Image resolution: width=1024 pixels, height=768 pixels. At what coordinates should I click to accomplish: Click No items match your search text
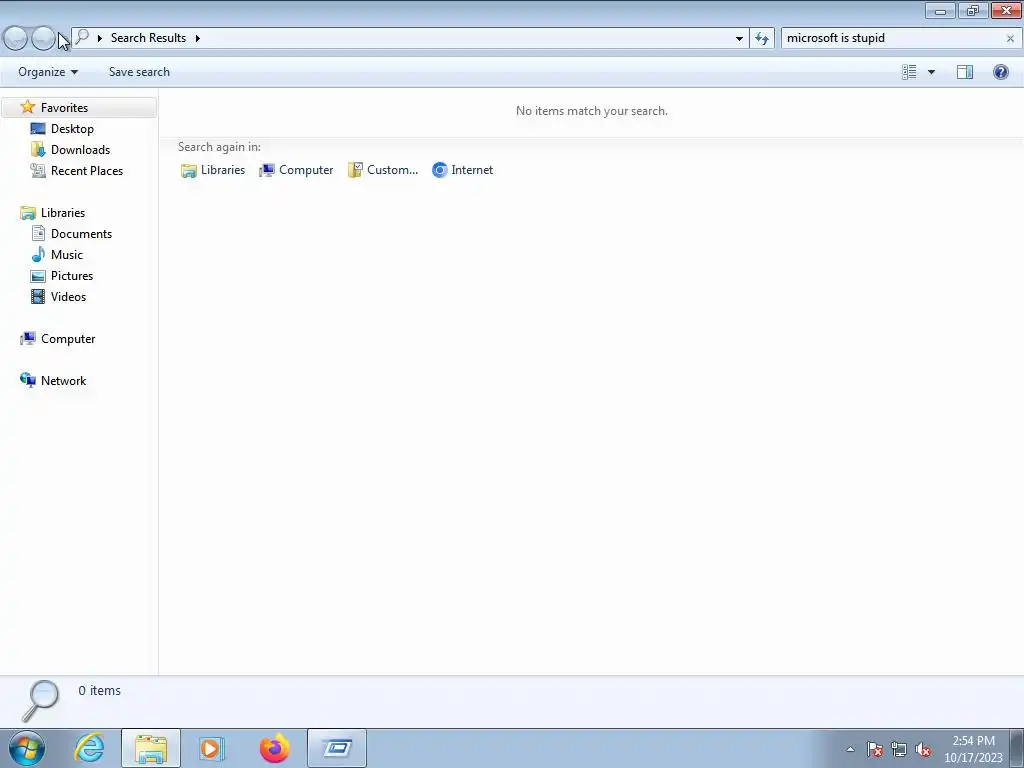click(592, 111)
